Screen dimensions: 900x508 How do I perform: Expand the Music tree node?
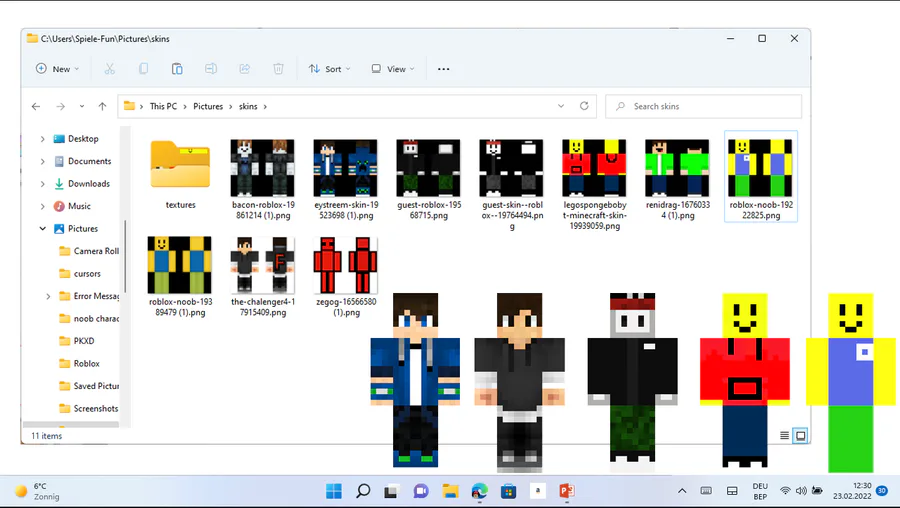42,206
